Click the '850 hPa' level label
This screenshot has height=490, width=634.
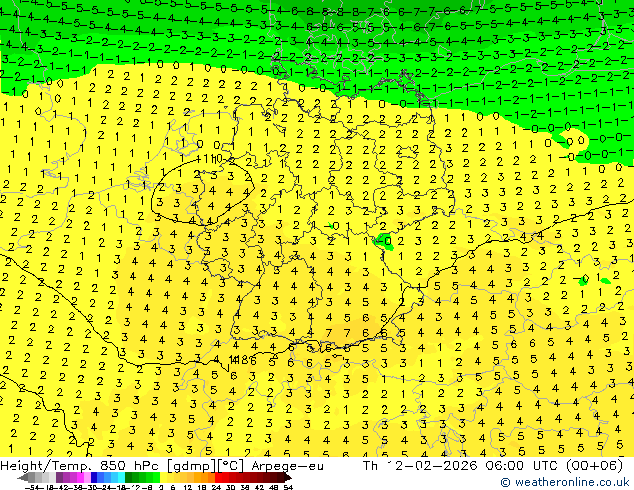(x=130, y=466)
